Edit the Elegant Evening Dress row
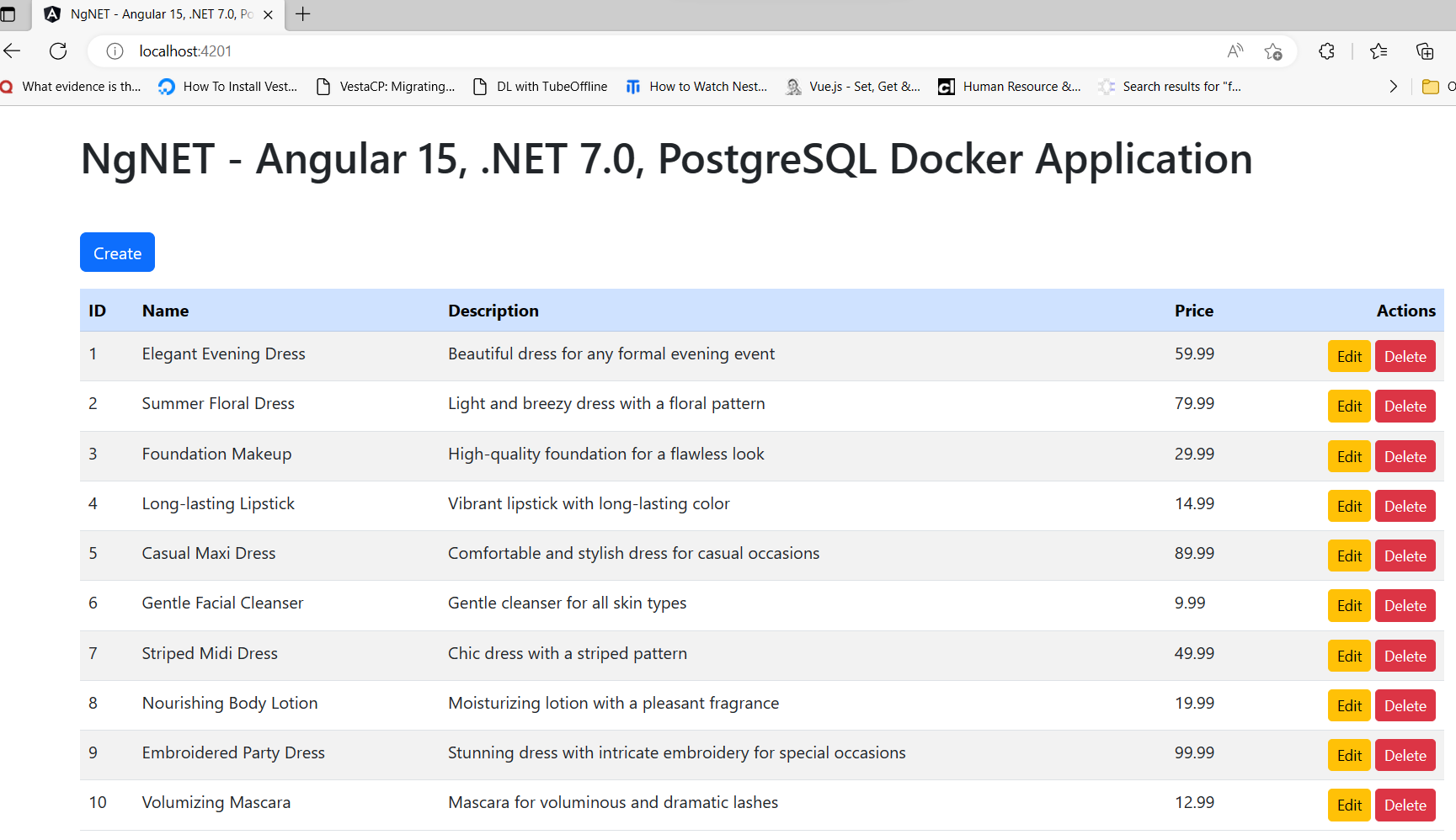The height and width of the screenshot is (840, 1456). tap(1349, 357)
